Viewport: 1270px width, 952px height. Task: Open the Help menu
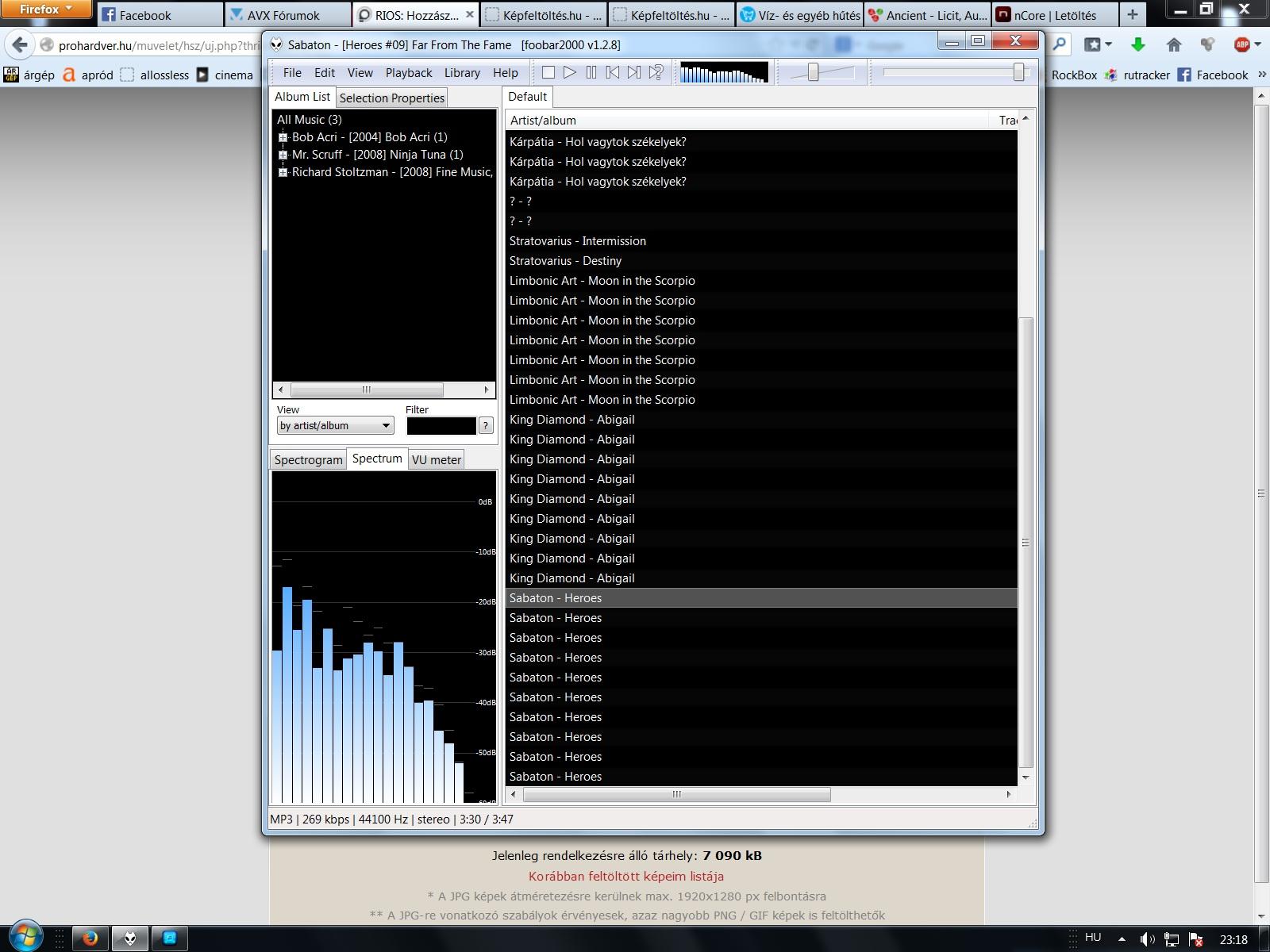[x=505, y=72]
